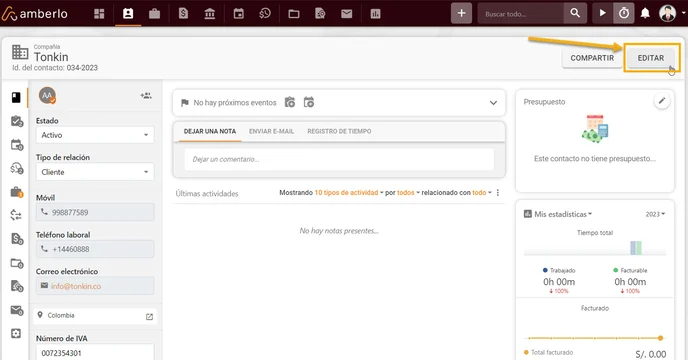Switch to Registro de tiempo tab
The height and width of the screenshot is (360, 688).
point(339,131)
